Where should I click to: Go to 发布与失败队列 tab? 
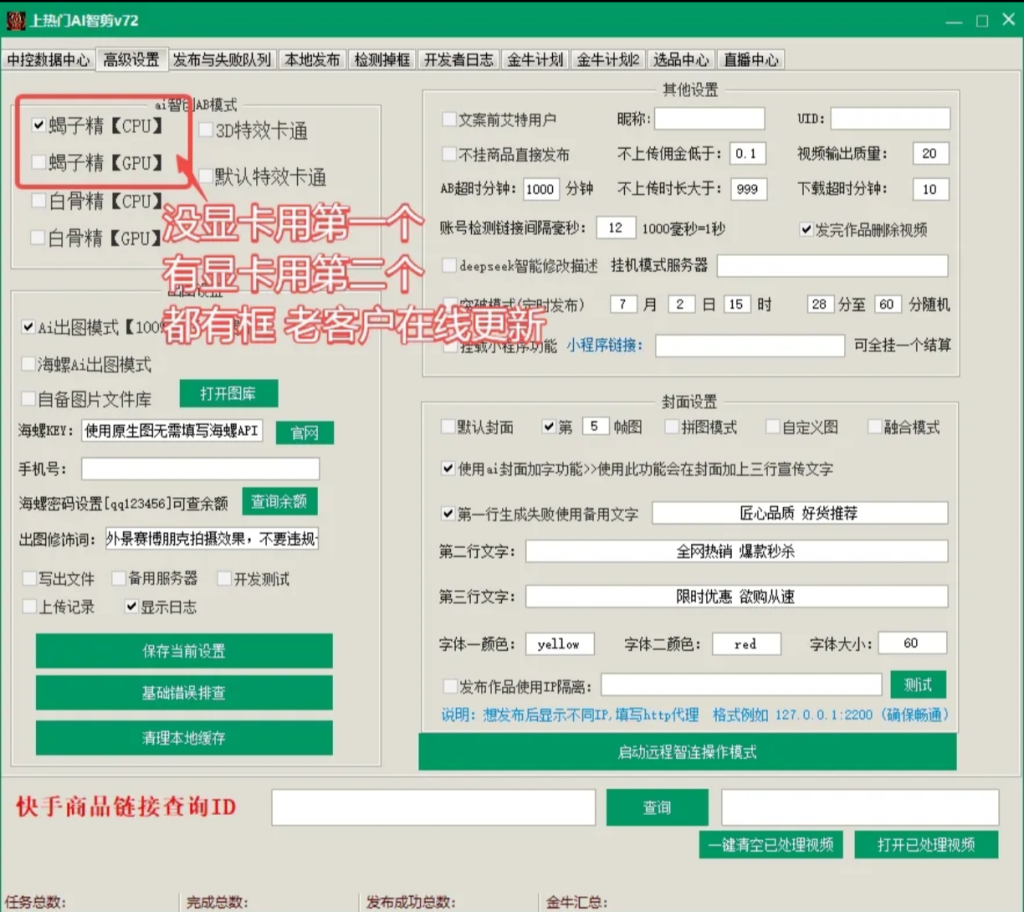[222, 60]
